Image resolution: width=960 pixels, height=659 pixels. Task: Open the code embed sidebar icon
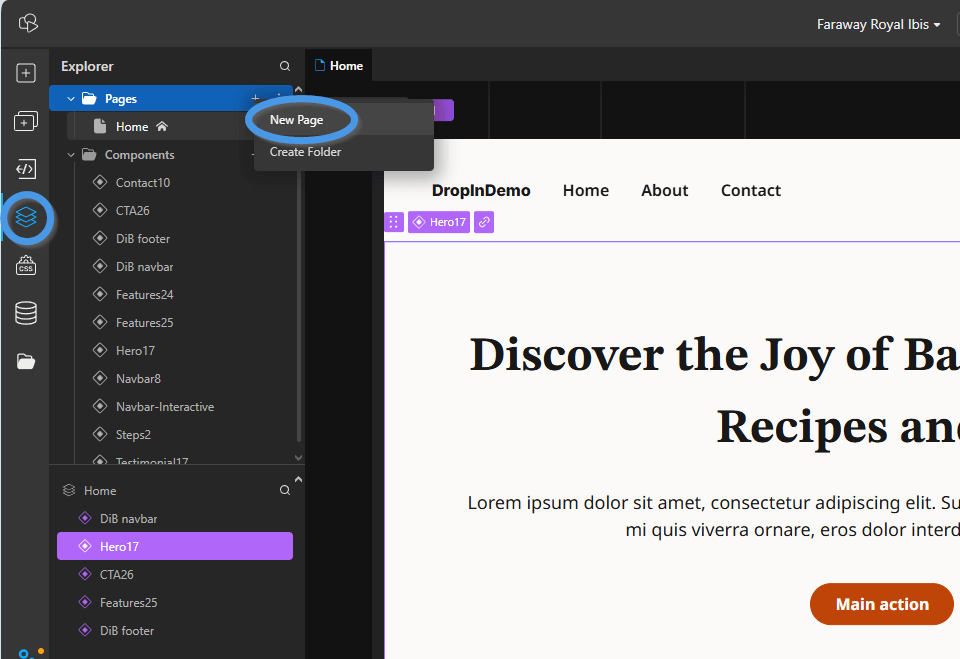pyautogui.click(x=26, y=168)
